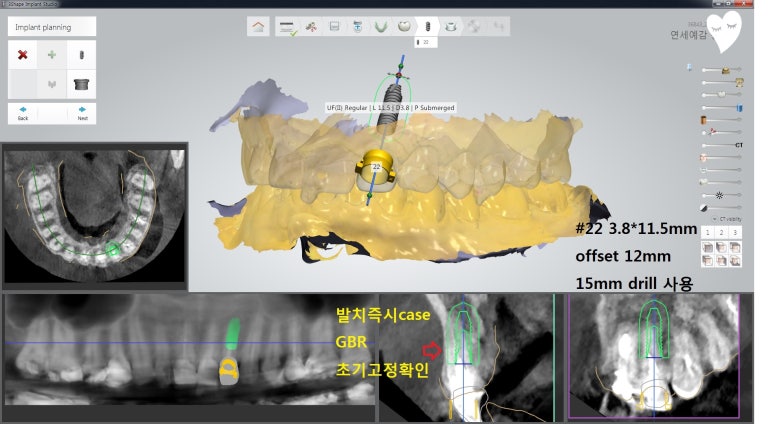Select the sleeve icon in planning panel

click(82, 85)
